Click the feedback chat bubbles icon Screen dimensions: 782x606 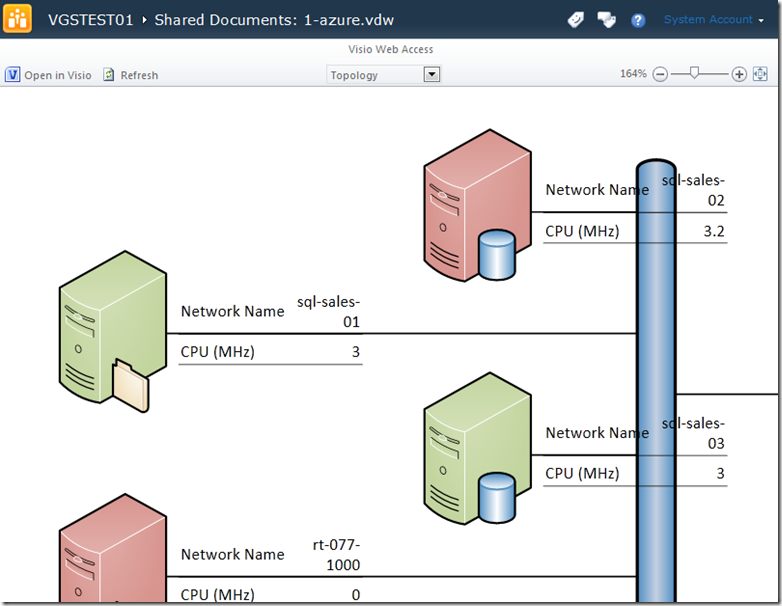[606, 20]
